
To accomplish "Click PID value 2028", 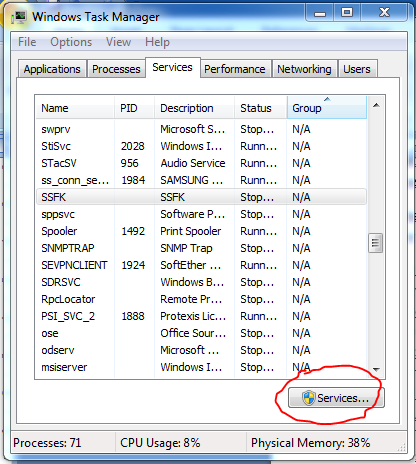I will 133,146.
